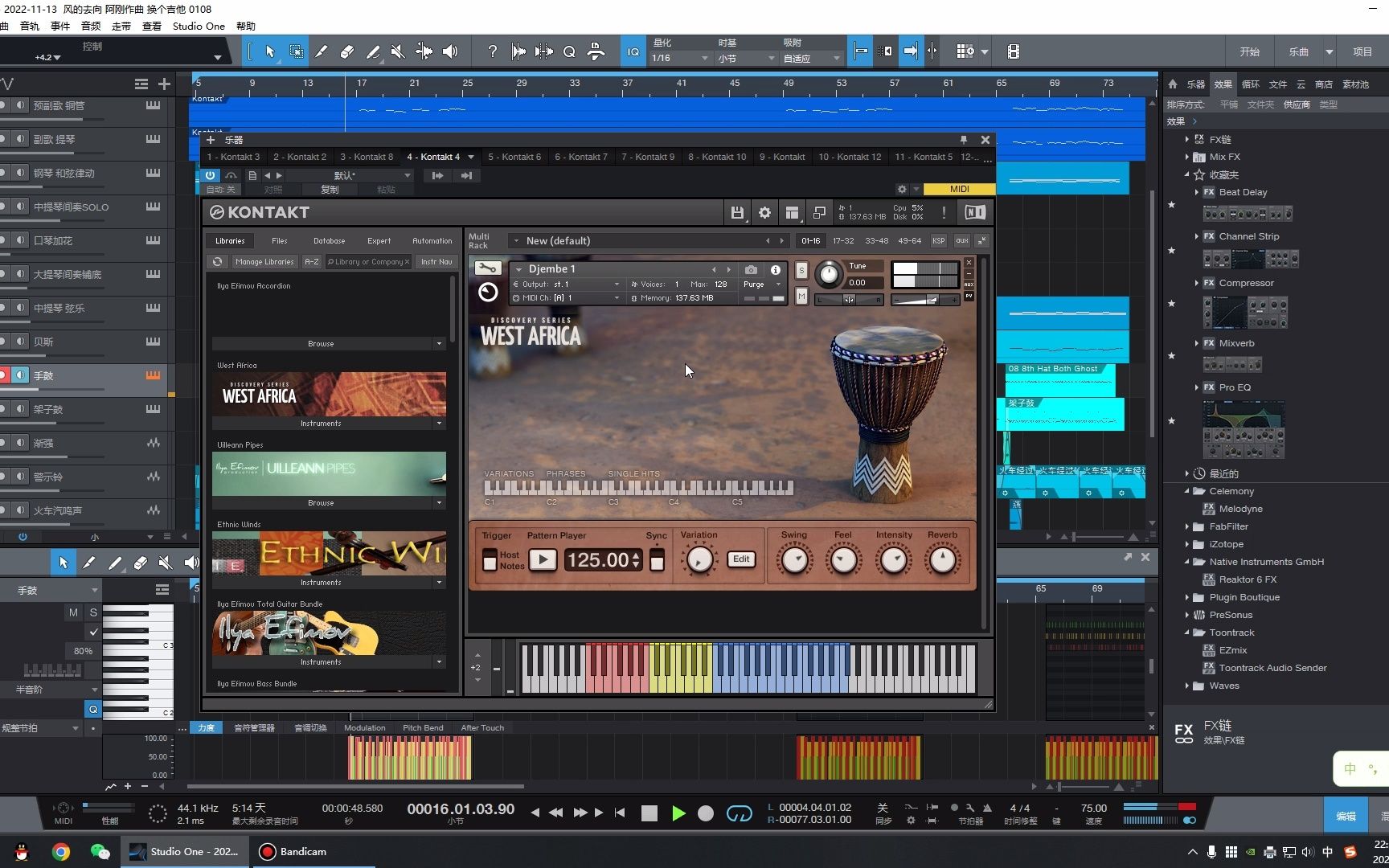Screen dimensions: 1389x868
Task: Select the mute tool in main toolbar
Action: (398, 51)
